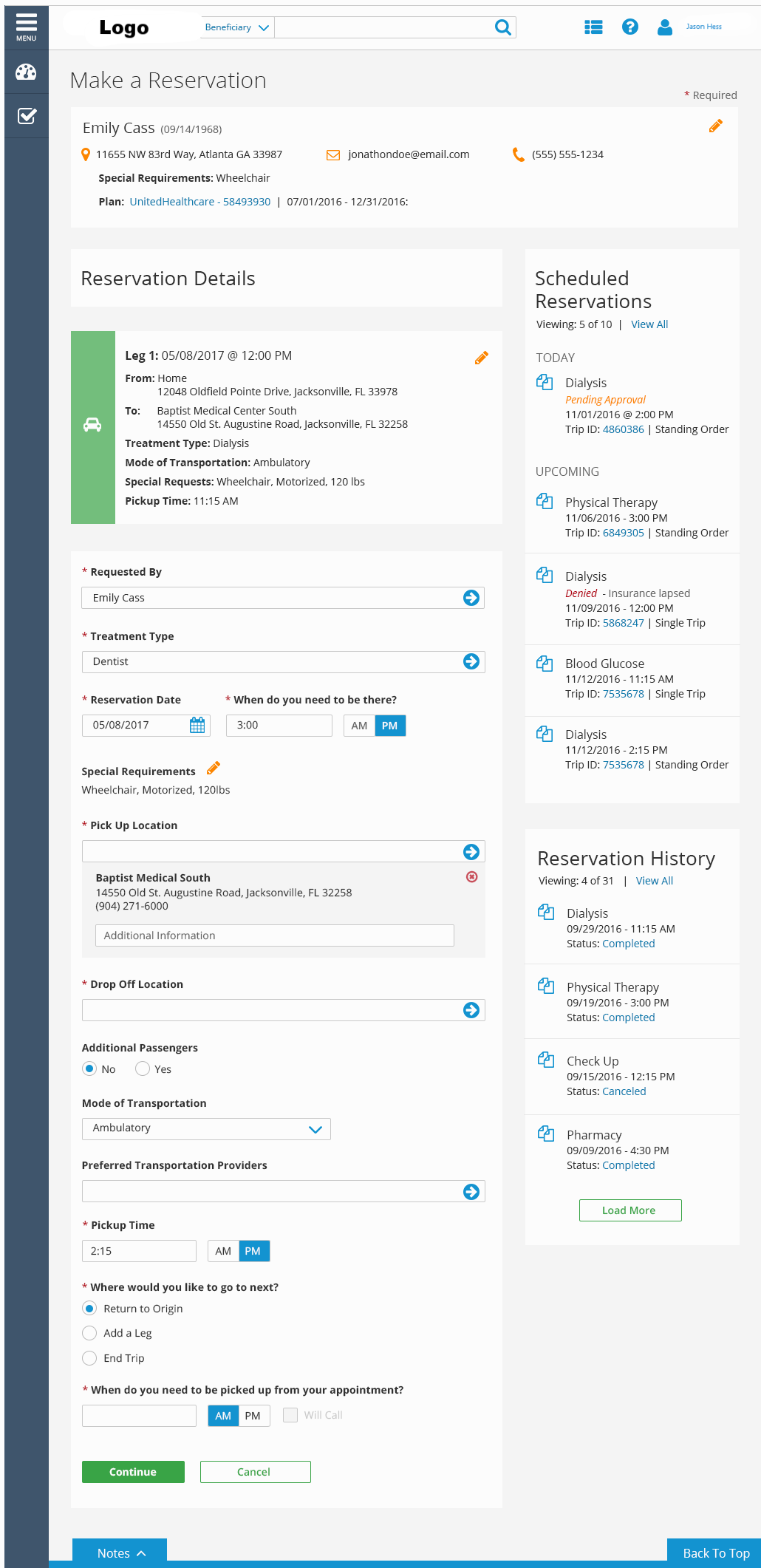View All reservation history
This screenshot has width=761, height=1568.
coord(655,881)
